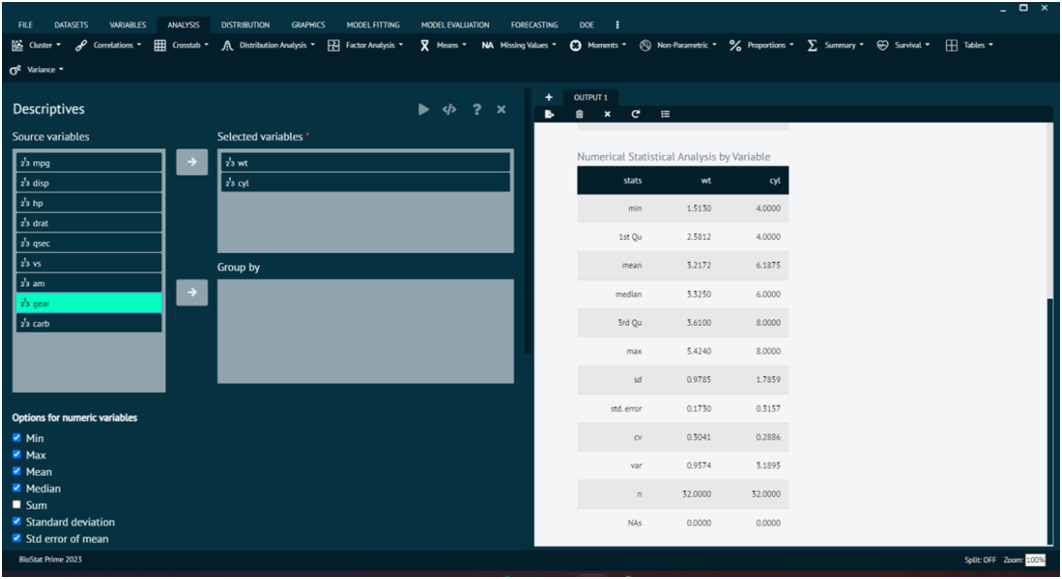Delete output using the trash icon

click(x=579, y=114)
